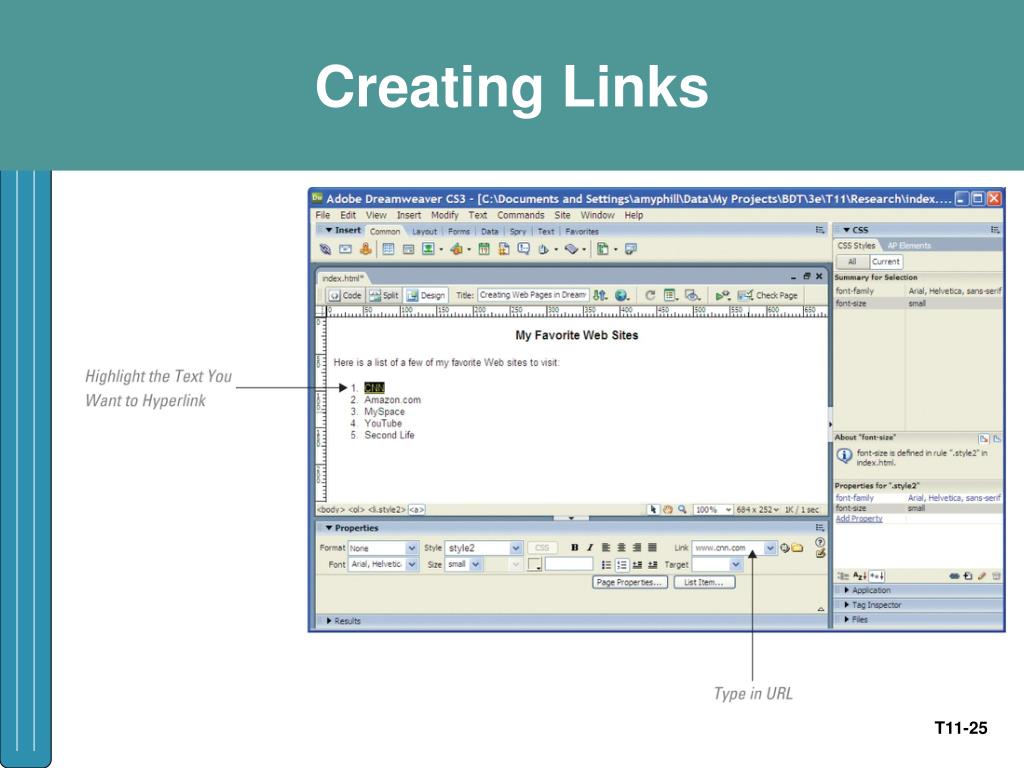Viewport: 1024px width, 768px height.
Task: Open the Commands menu
Action: 520,215
